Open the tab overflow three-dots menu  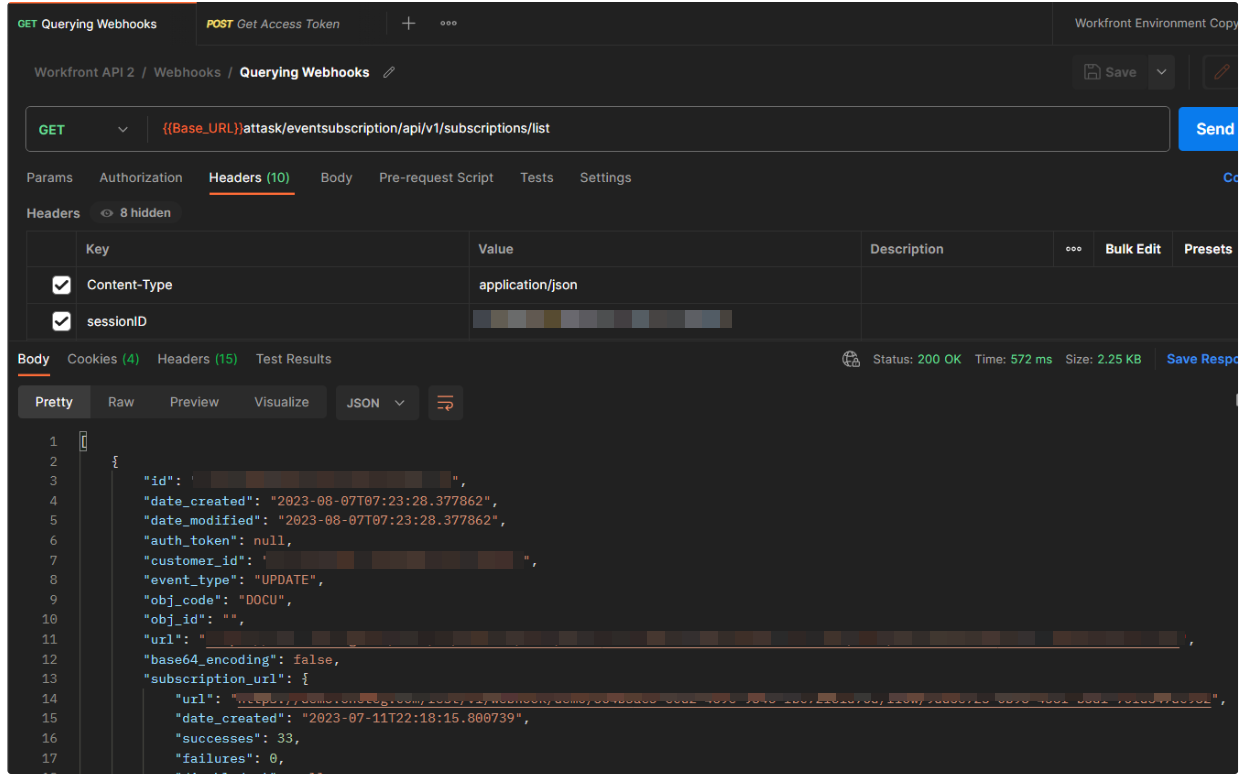coord(448,24)
